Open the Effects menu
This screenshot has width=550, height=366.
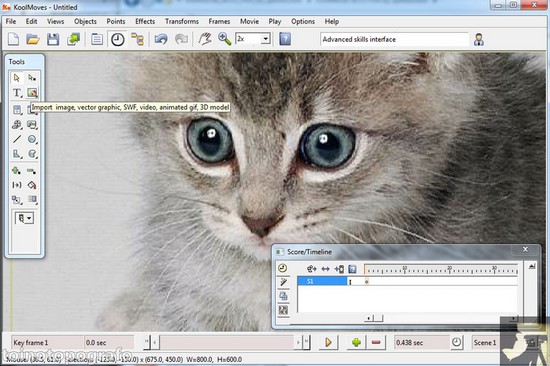145,21
